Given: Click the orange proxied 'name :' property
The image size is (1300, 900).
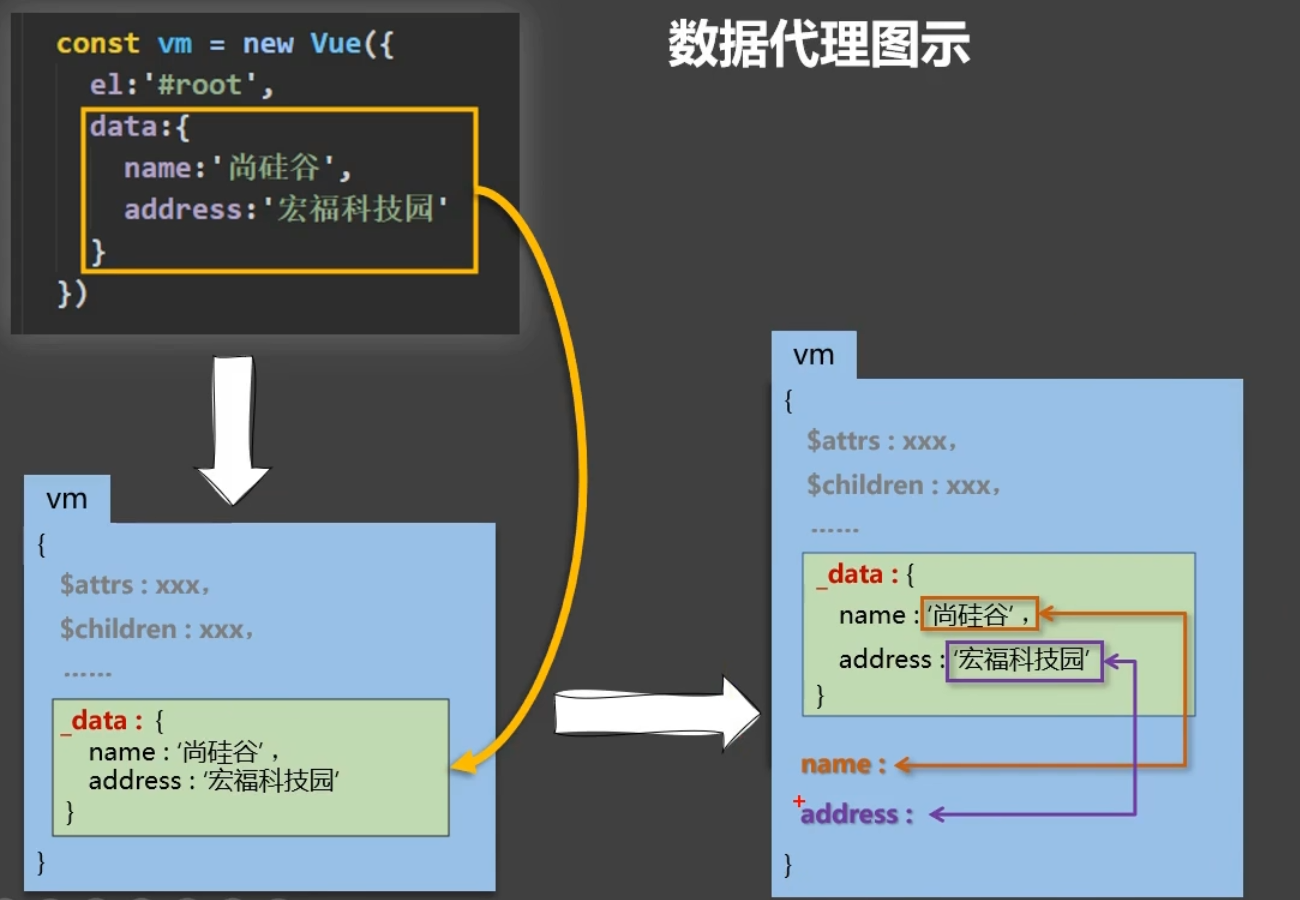Looking at the screenshot, I should [x=844, y=765].
